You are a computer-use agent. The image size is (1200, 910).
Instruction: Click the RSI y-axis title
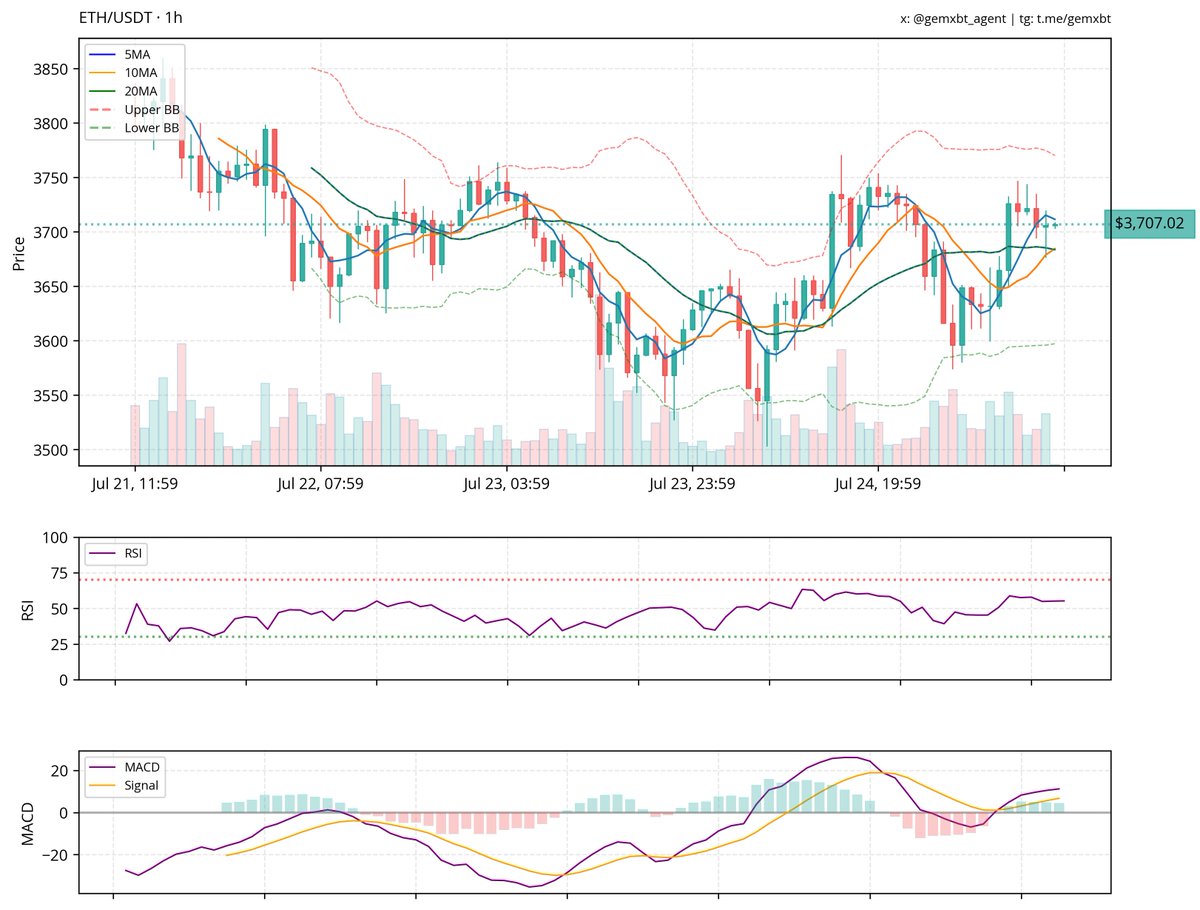tap(28, 609)
